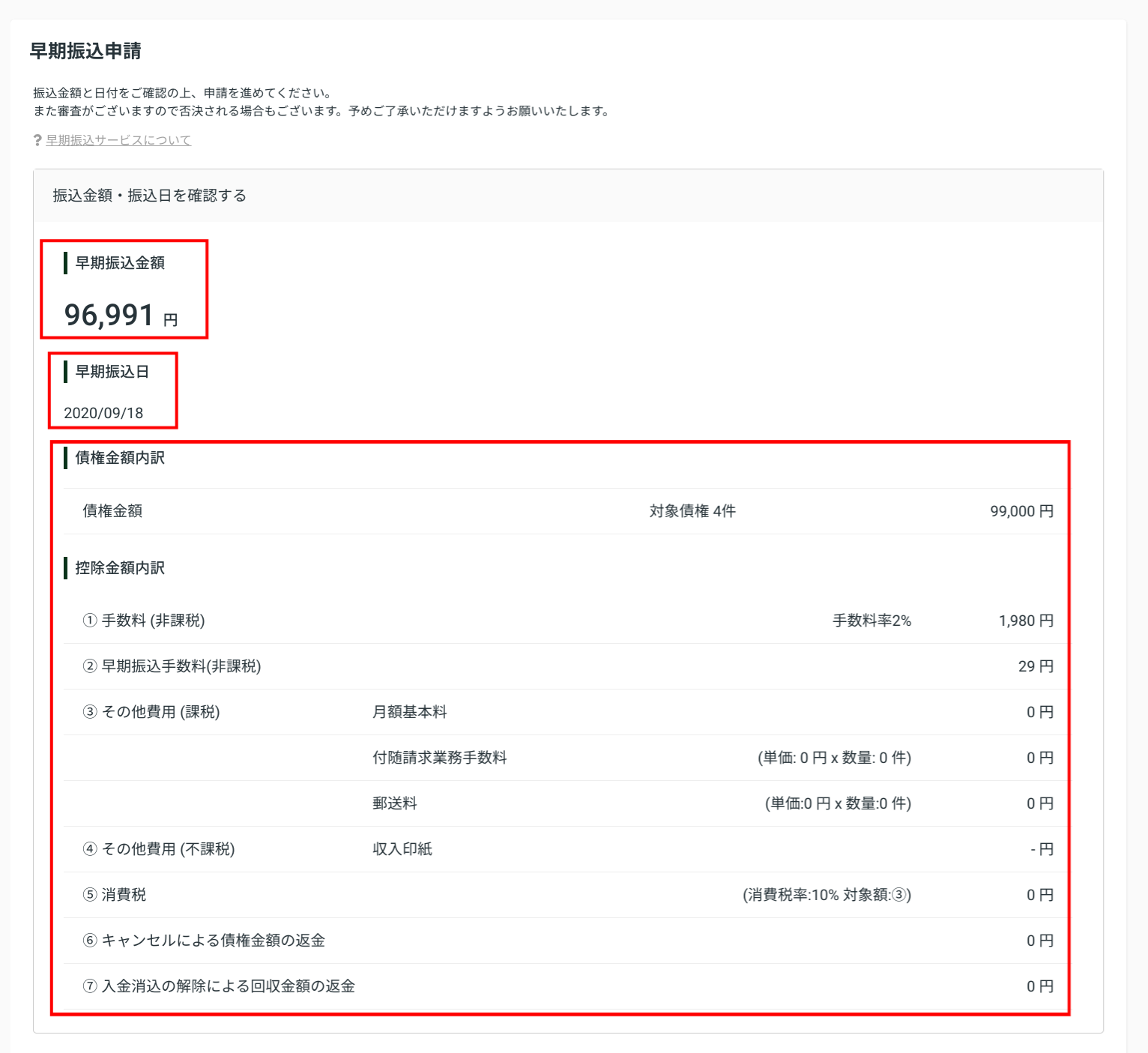This screenshot has width=1148, height=1053.
Task: Select the - 円 amount for 収入印紙
Action: pyautogui.click(x=1042, y=849)
